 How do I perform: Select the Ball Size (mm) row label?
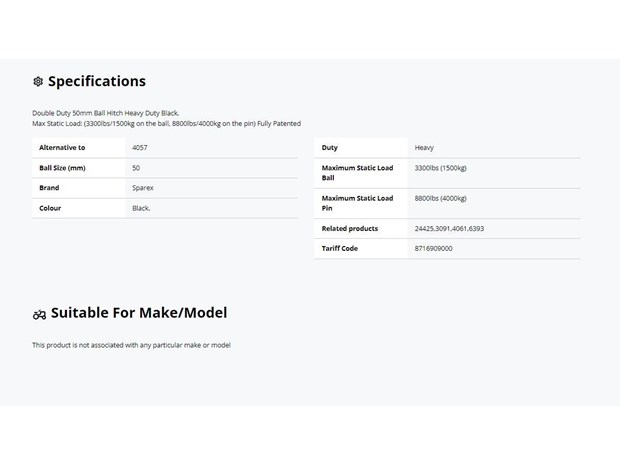click(62, 168)
